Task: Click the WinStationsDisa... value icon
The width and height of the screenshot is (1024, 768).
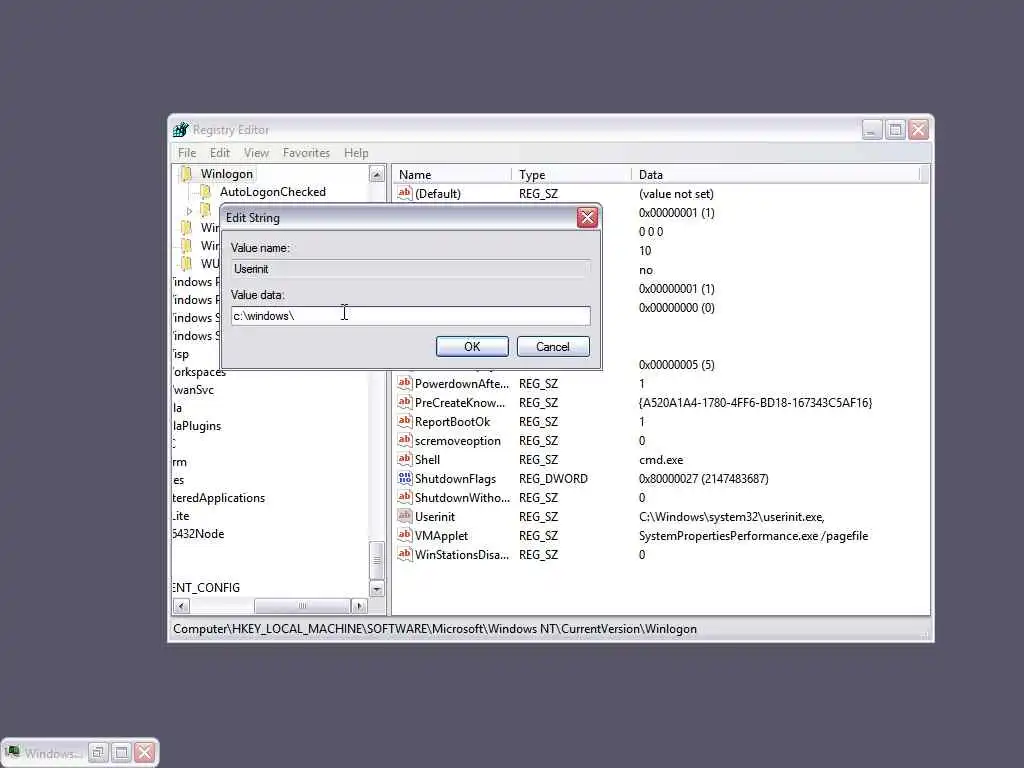Action: (405, 554)
